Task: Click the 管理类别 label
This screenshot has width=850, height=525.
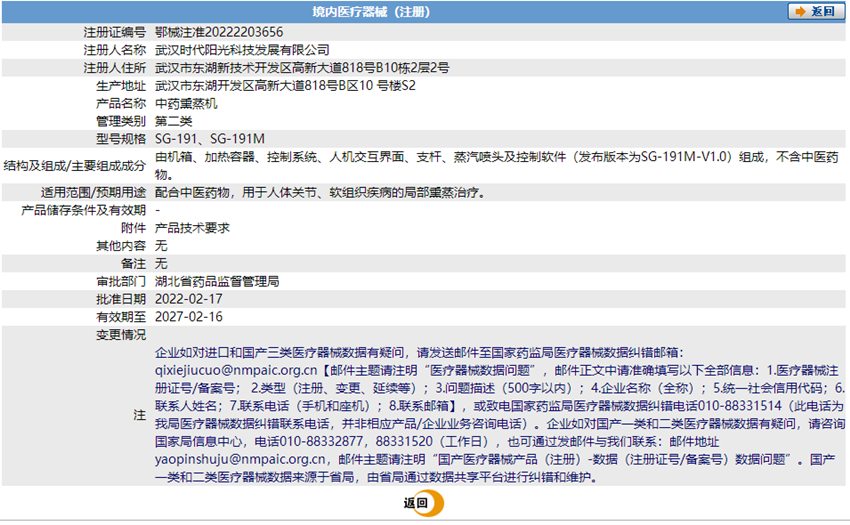Action: [121, 121]
